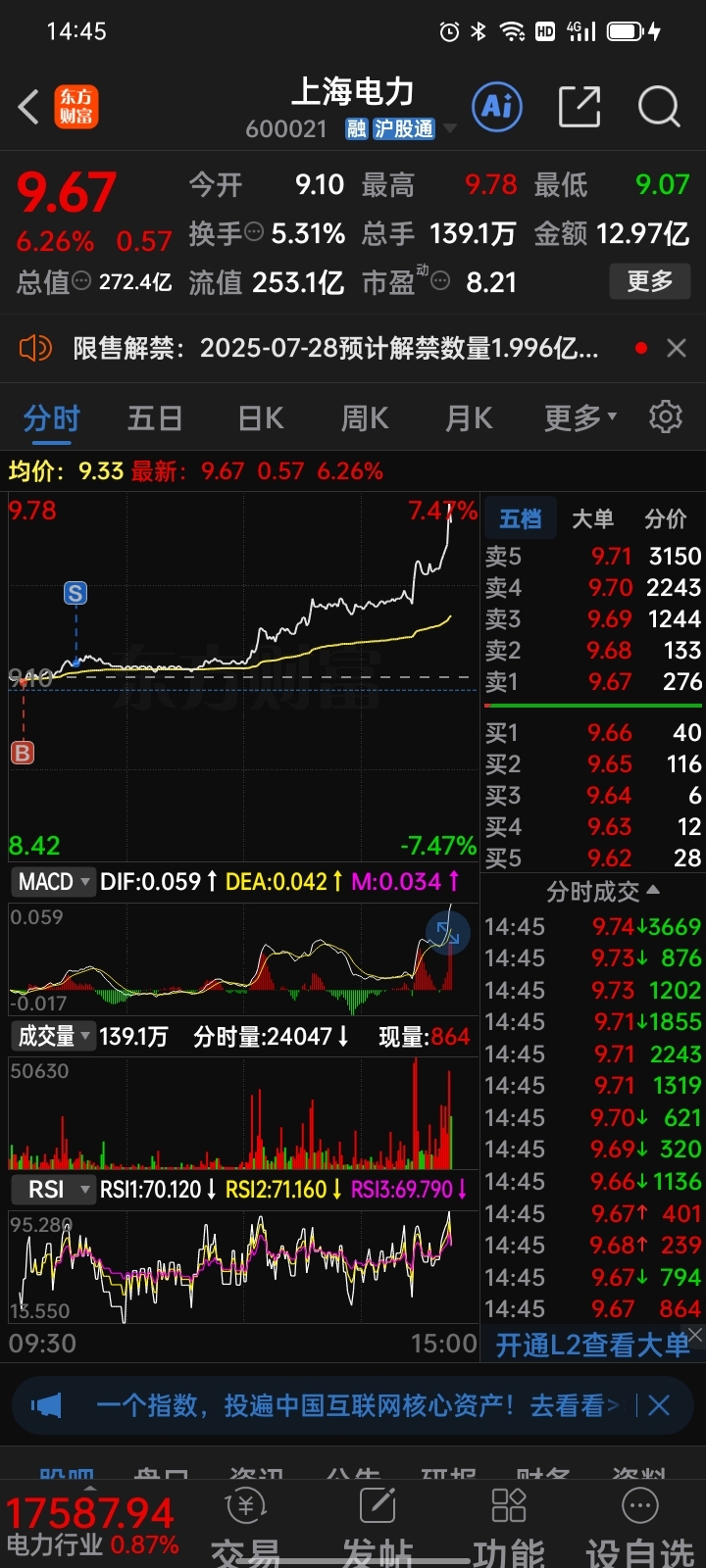Tap the megaphone ad icon
706x1568 pixels.
46,1406
